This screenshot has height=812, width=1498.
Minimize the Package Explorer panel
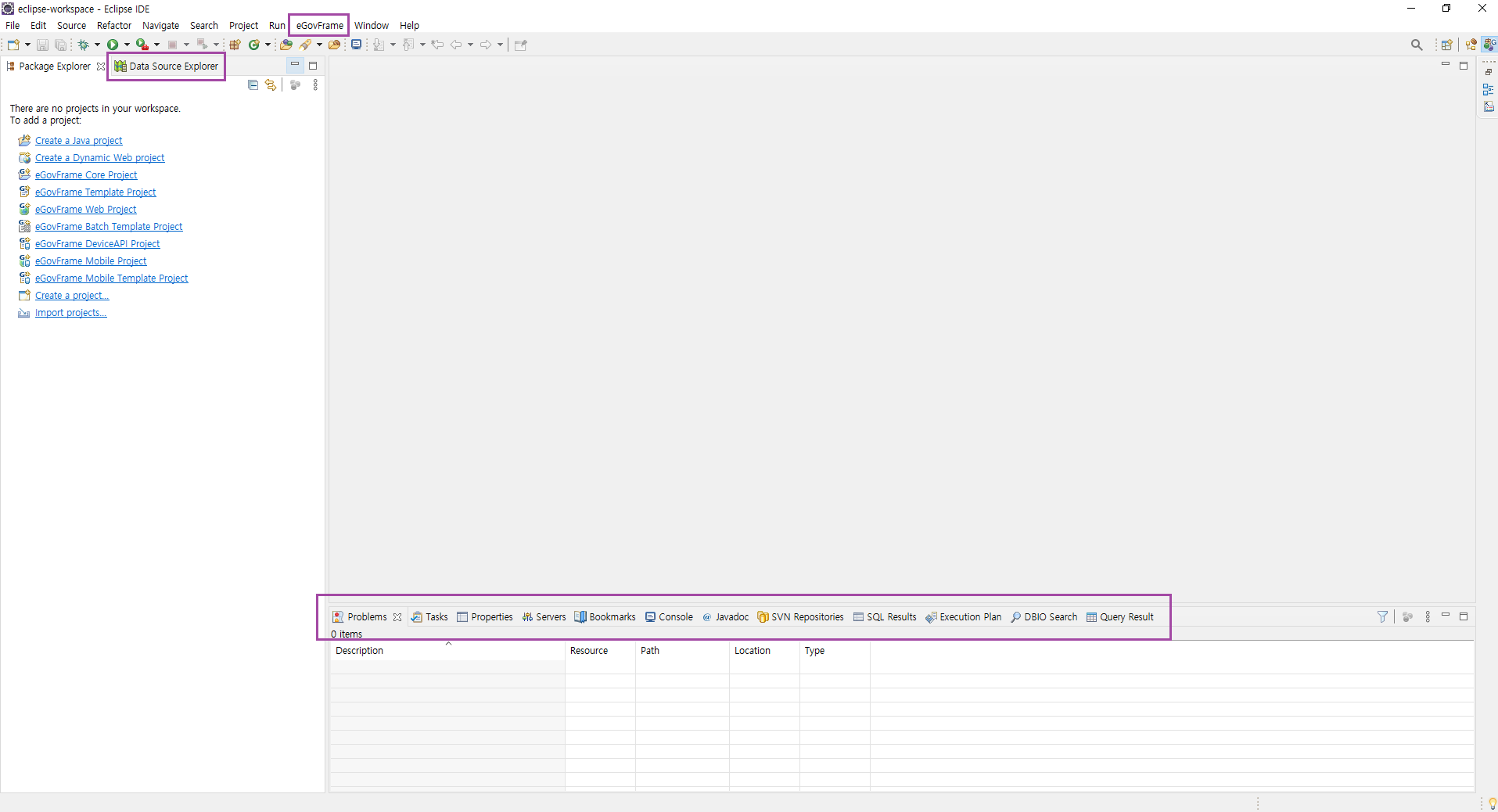pyautogui.click(x=295, y=65)
